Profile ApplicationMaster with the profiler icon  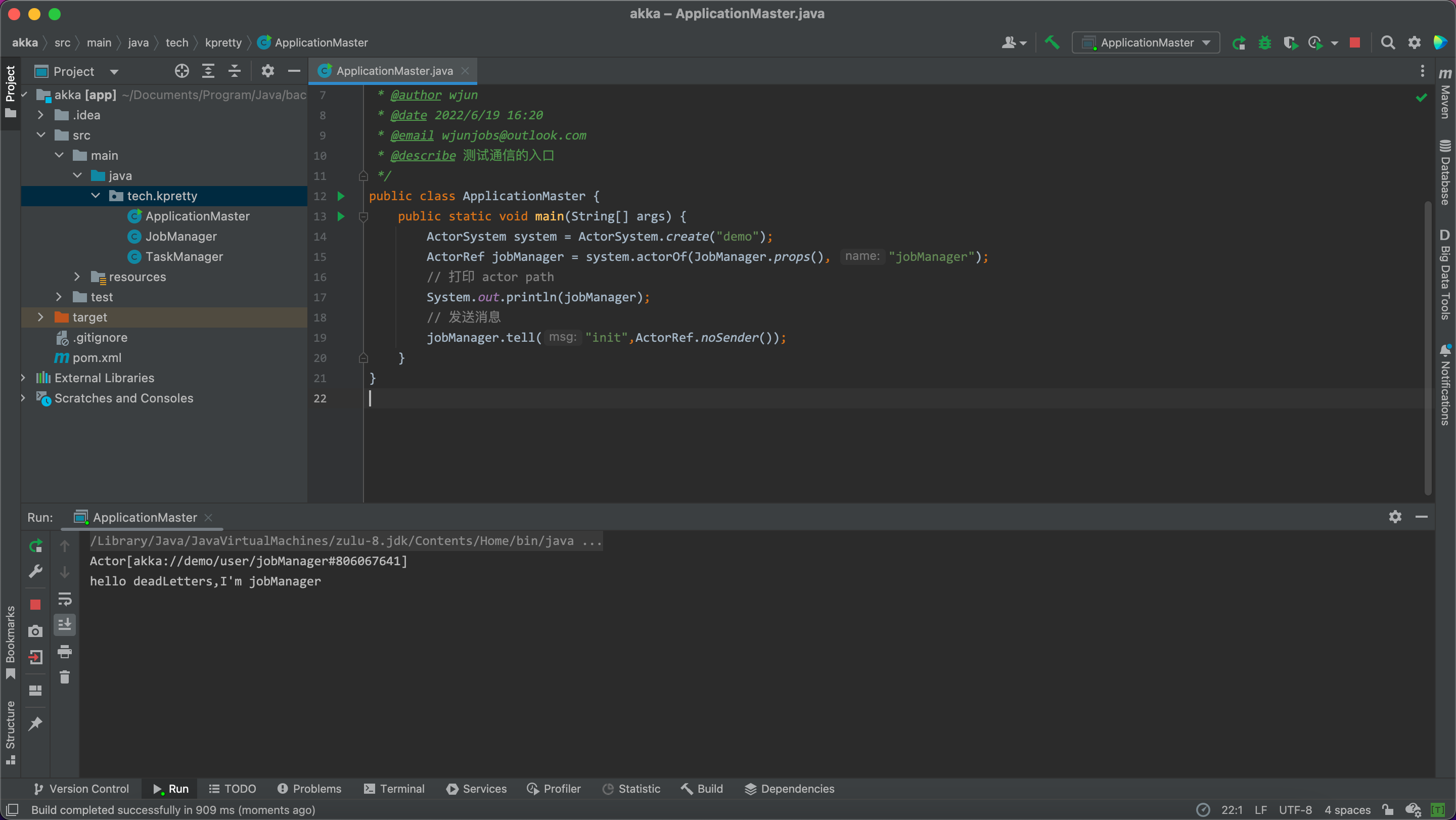click(x=1317, y=42)
